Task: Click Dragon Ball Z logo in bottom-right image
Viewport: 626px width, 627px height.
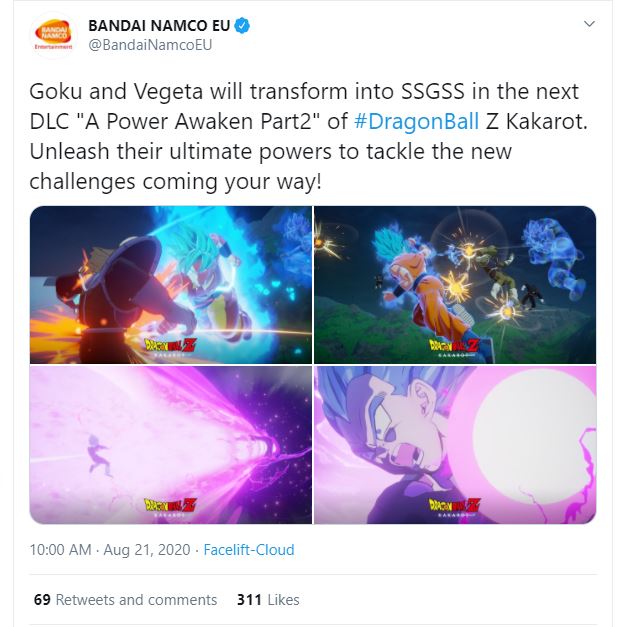Action: click(x=454, y=507)
